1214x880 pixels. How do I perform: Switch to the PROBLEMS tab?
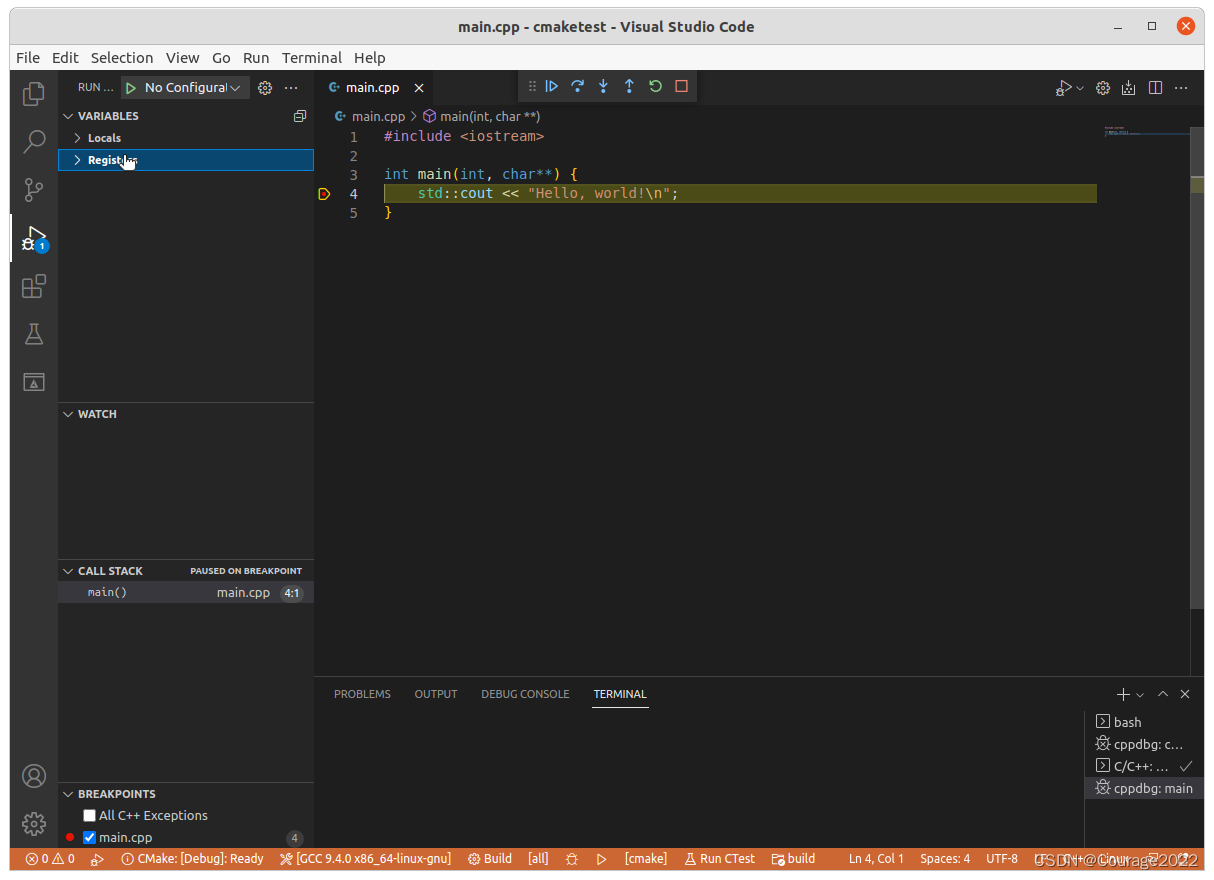362,694
